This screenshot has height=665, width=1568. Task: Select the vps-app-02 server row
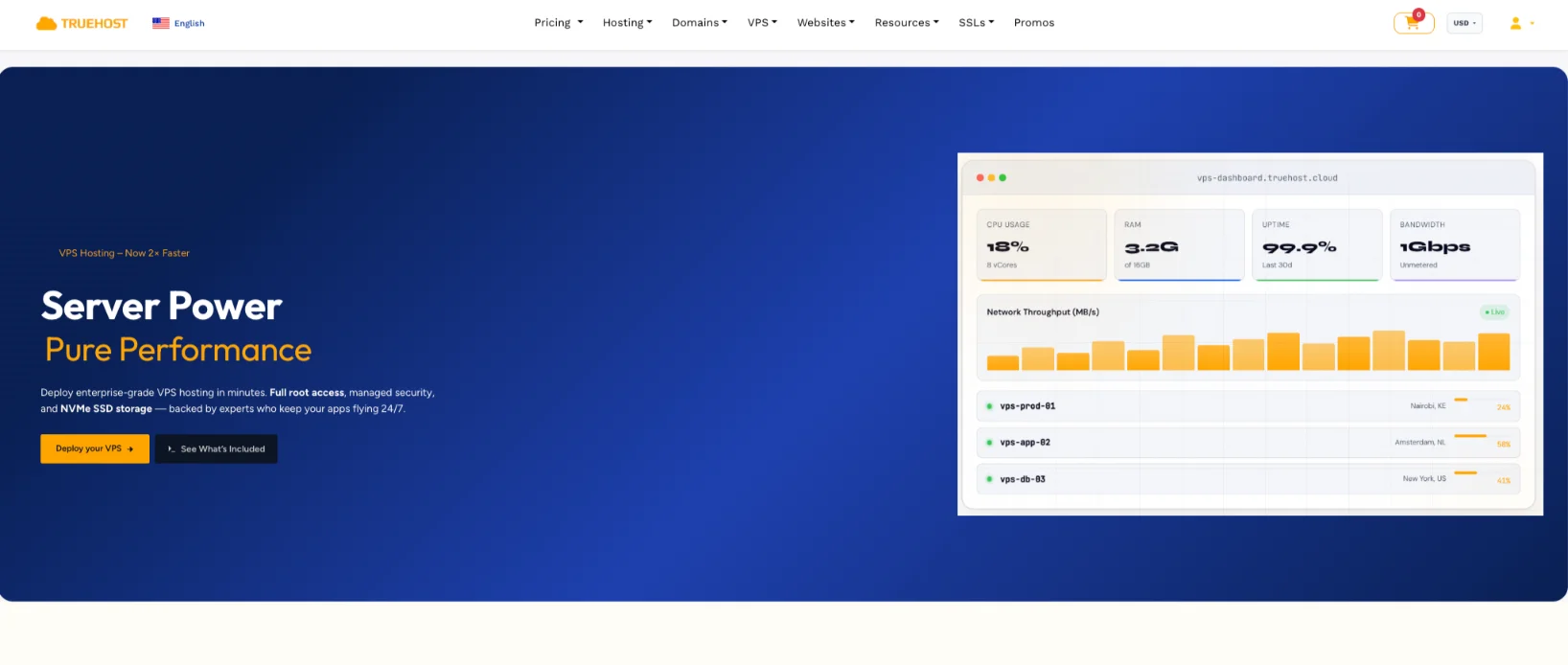(x=1248, y=443)
